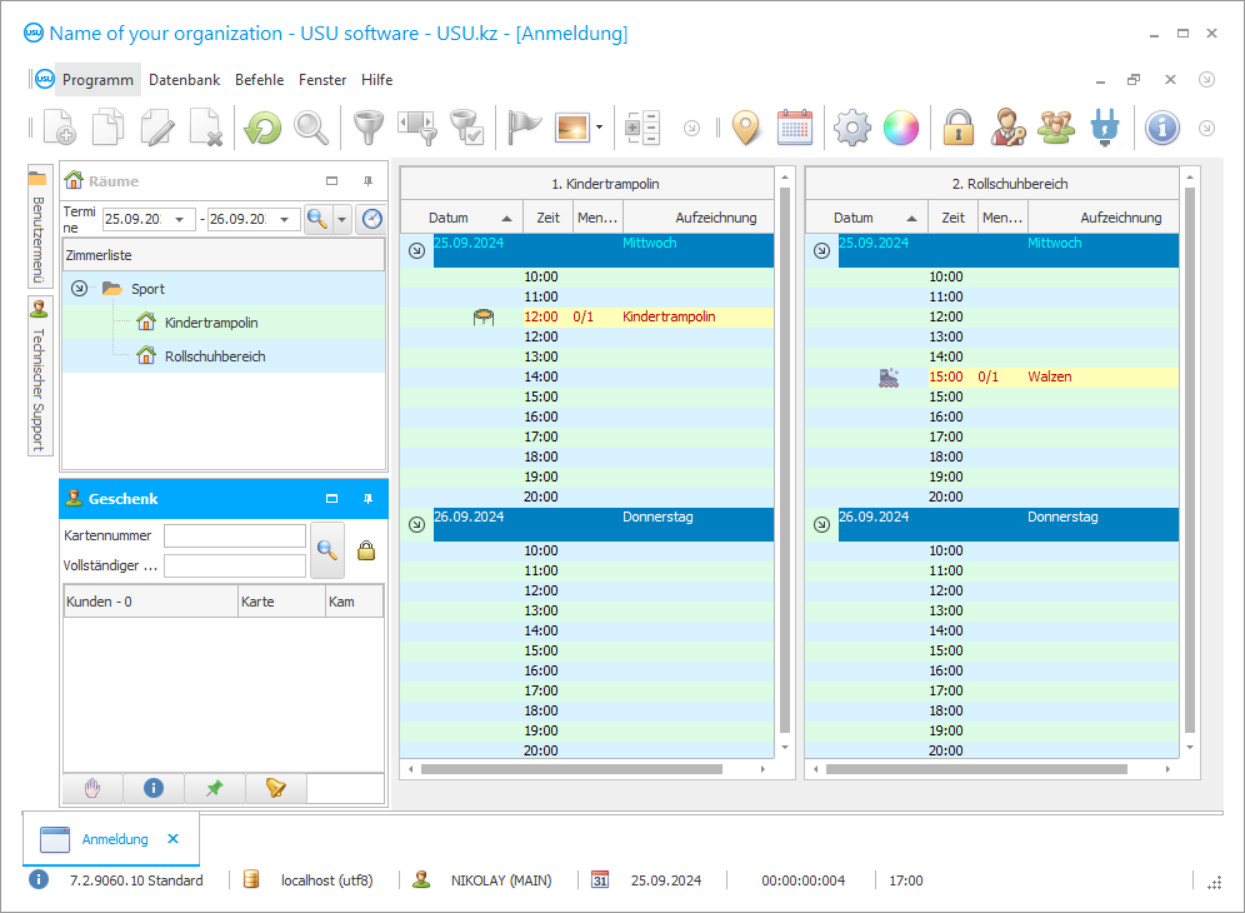Select the user-with-key access icon

(x=1008, y=127)
